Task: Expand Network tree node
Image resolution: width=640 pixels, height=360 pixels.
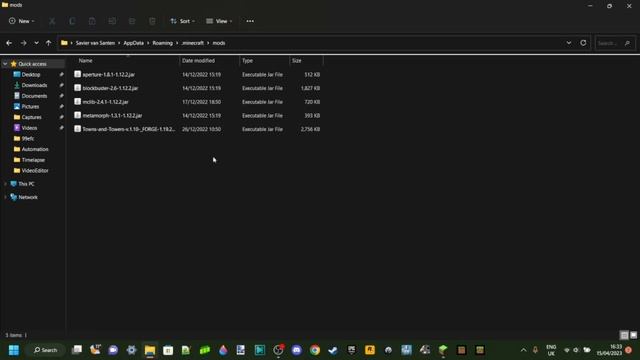Action: (x=5, y=197)
